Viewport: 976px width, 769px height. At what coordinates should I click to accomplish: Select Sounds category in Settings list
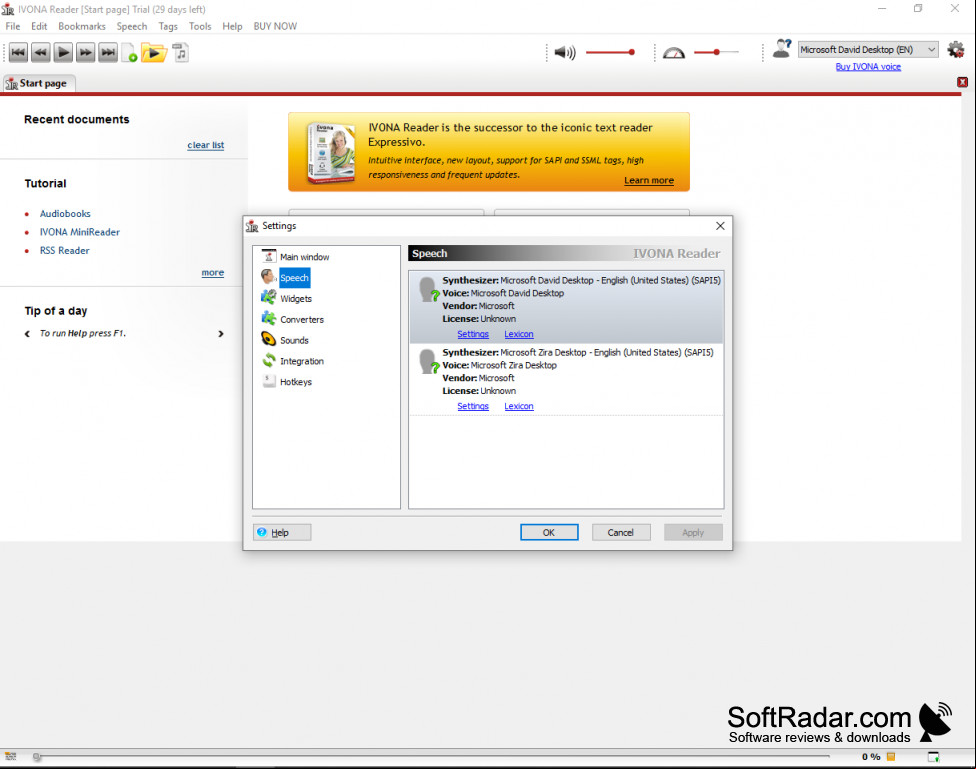[x=285, y=340]
